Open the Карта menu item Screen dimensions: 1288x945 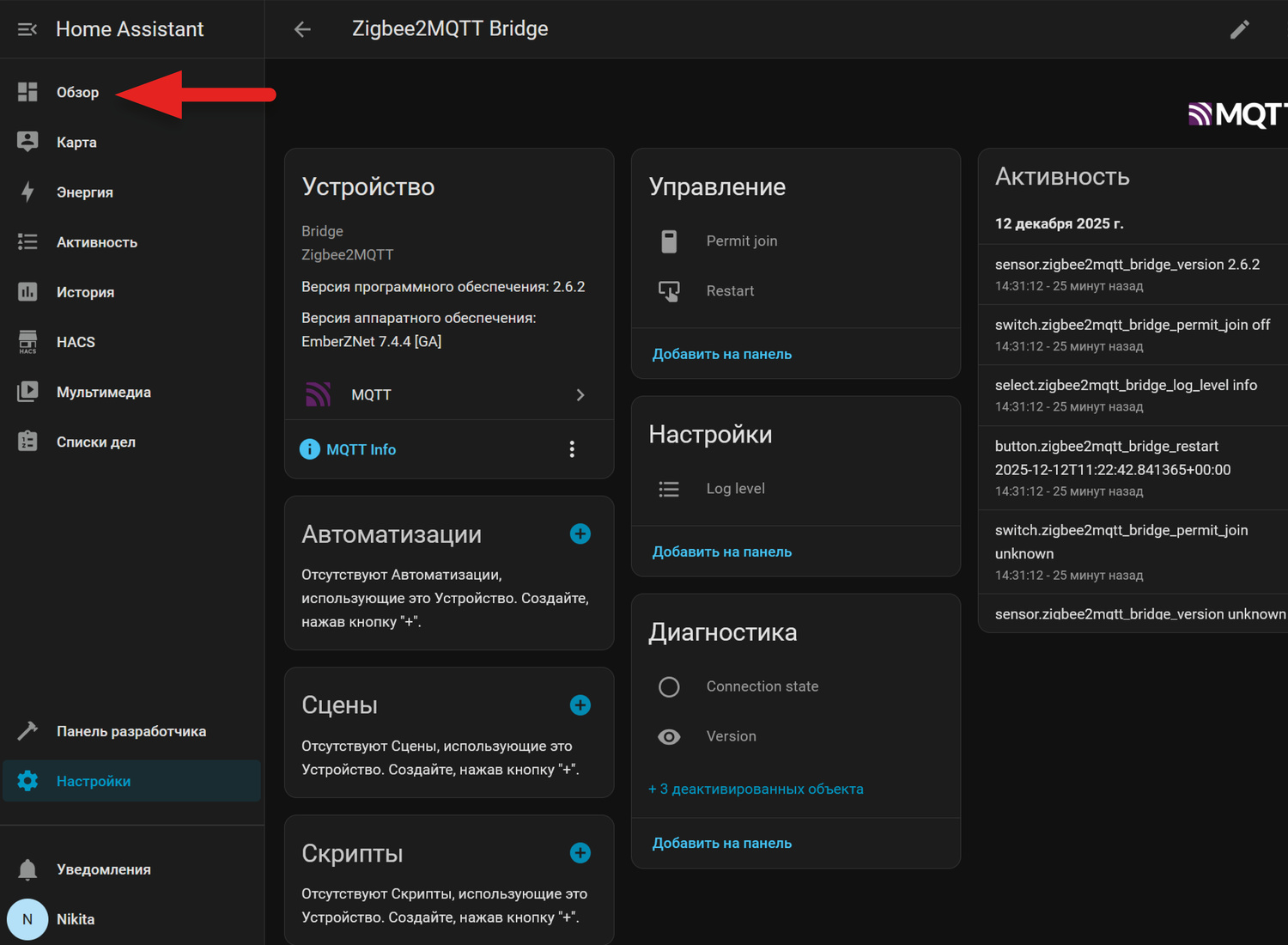[x=132, y=142]
